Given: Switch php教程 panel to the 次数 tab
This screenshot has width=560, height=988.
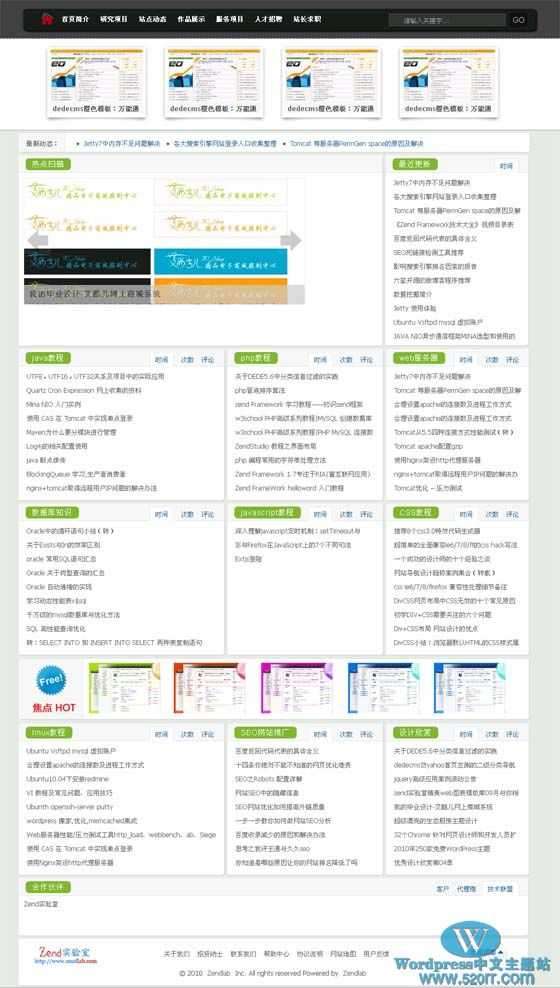Looking at the screenshot, I should click(x=346, y=360).
